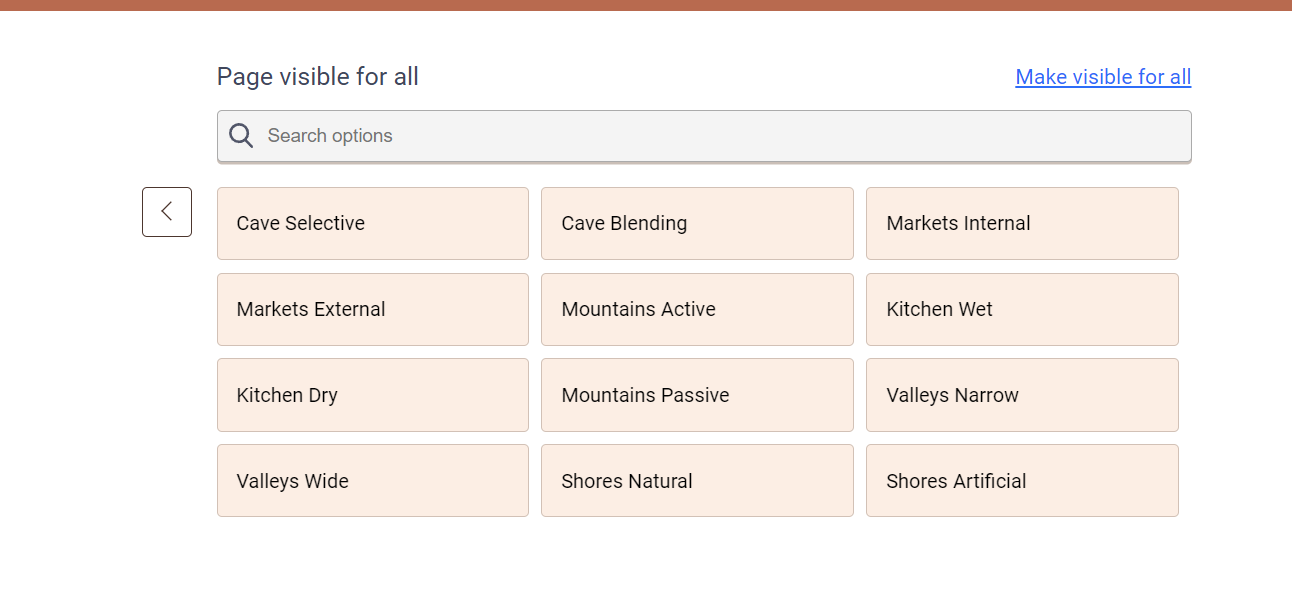The width and height of the screenshot is (1292, 606).
Task: Select the Cave Selective option
Action: point(373,223)
